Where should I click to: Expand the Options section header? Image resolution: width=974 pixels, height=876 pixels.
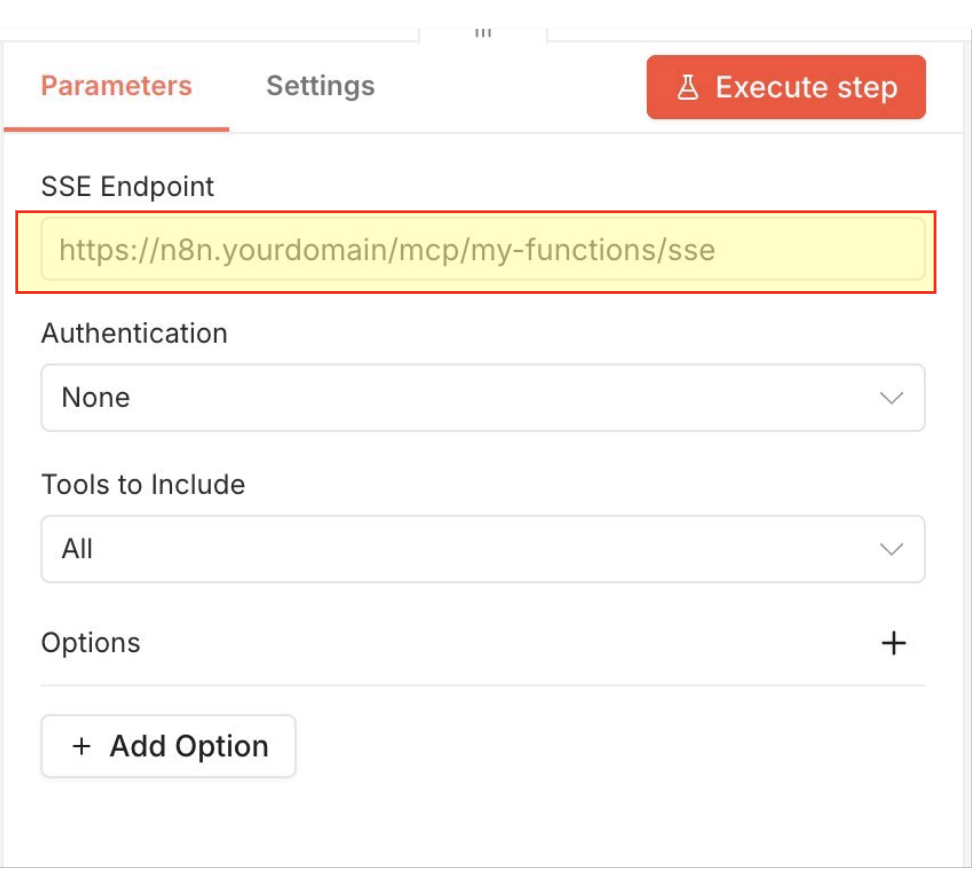pos(483,643)
